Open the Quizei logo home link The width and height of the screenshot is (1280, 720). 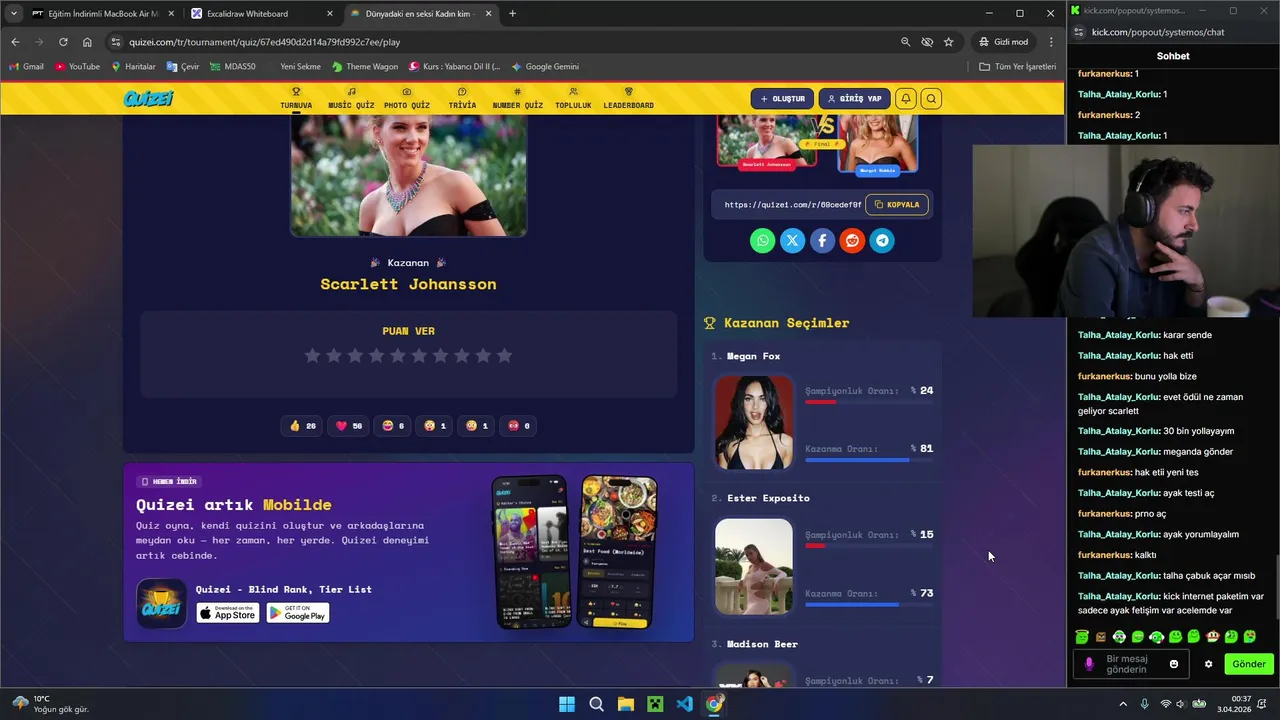tap(148, 98)
